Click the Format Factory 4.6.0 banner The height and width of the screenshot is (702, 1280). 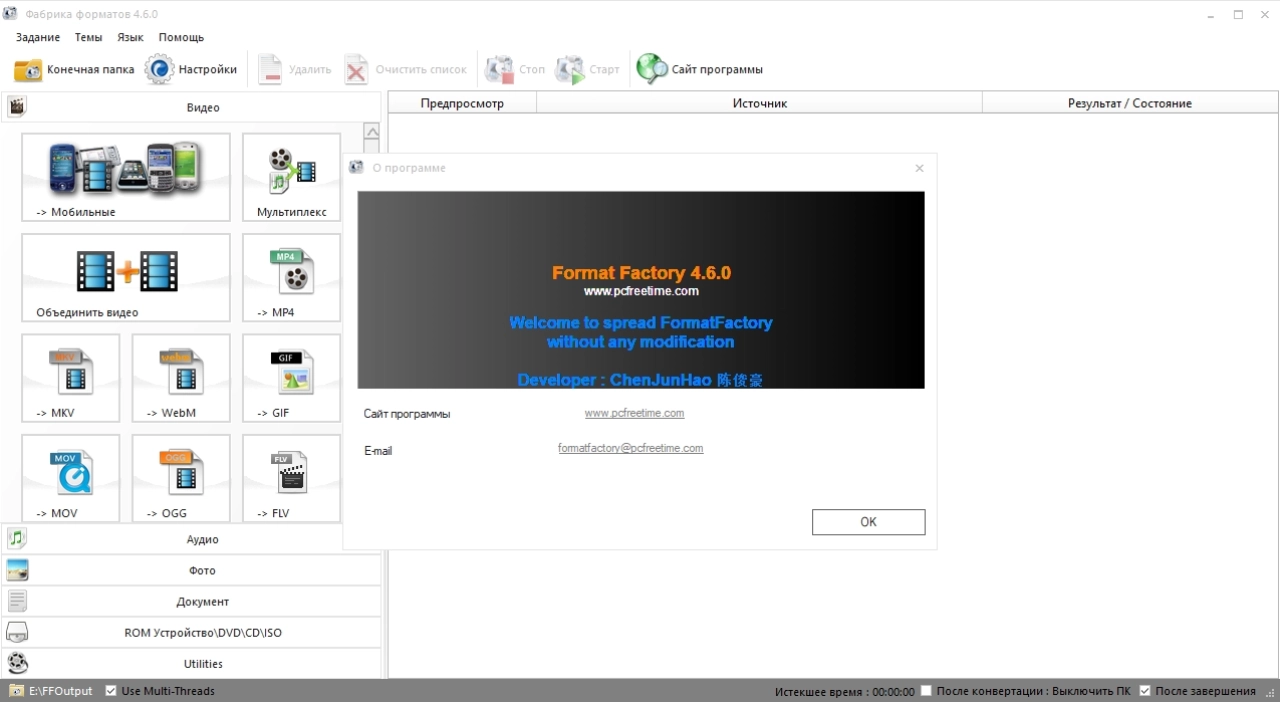coord(641,290)
